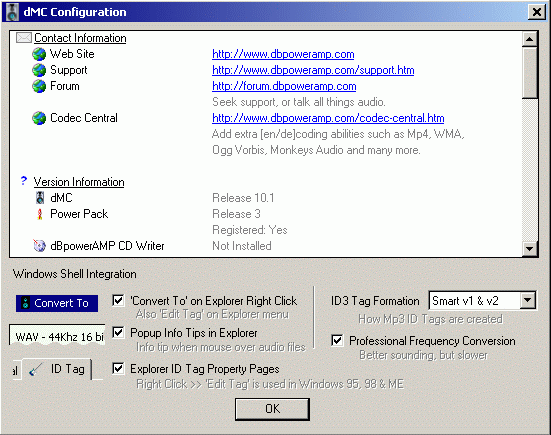Image resolution: width=551 pixels, height=435 pixels.
Task: Click the globe icon beside Forum
Action: [x=39, y=86]
